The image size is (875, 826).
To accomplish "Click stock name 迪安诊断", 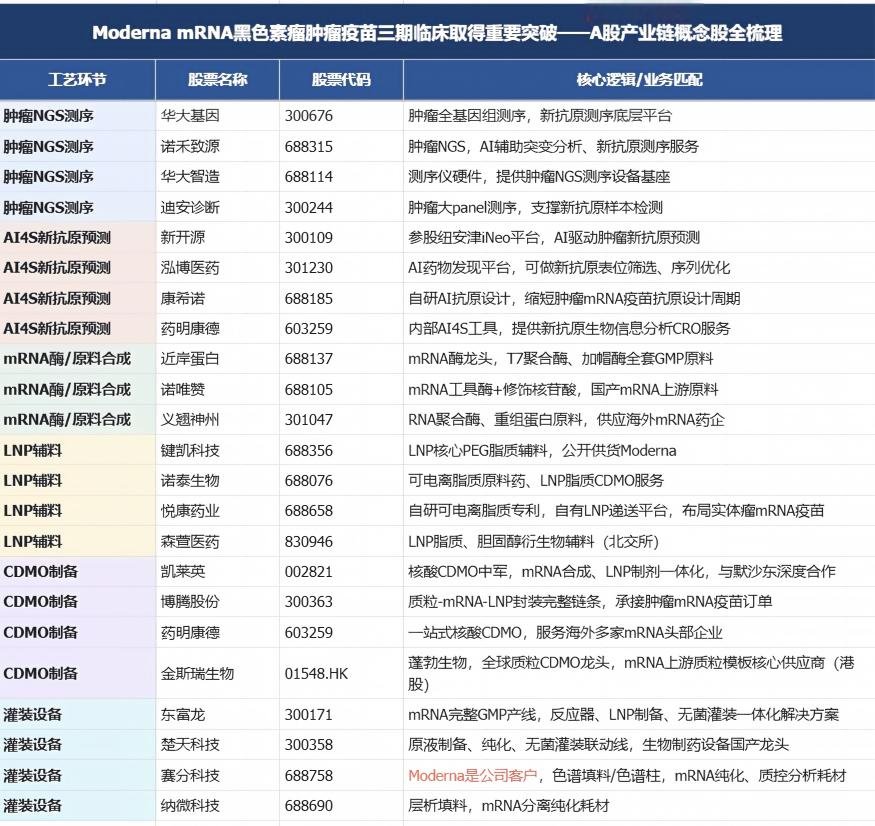I will pyautogui.click(x=190, y=208).
